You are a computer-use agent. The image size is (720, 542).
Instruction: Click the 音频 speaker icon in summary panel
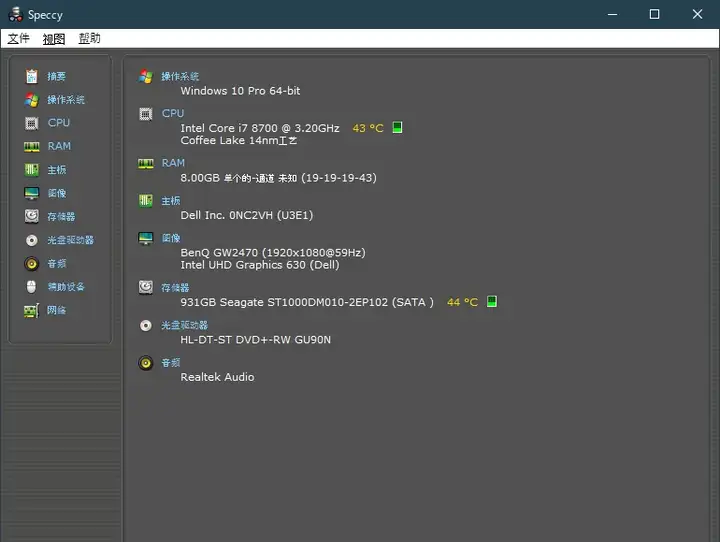(146, 363)
